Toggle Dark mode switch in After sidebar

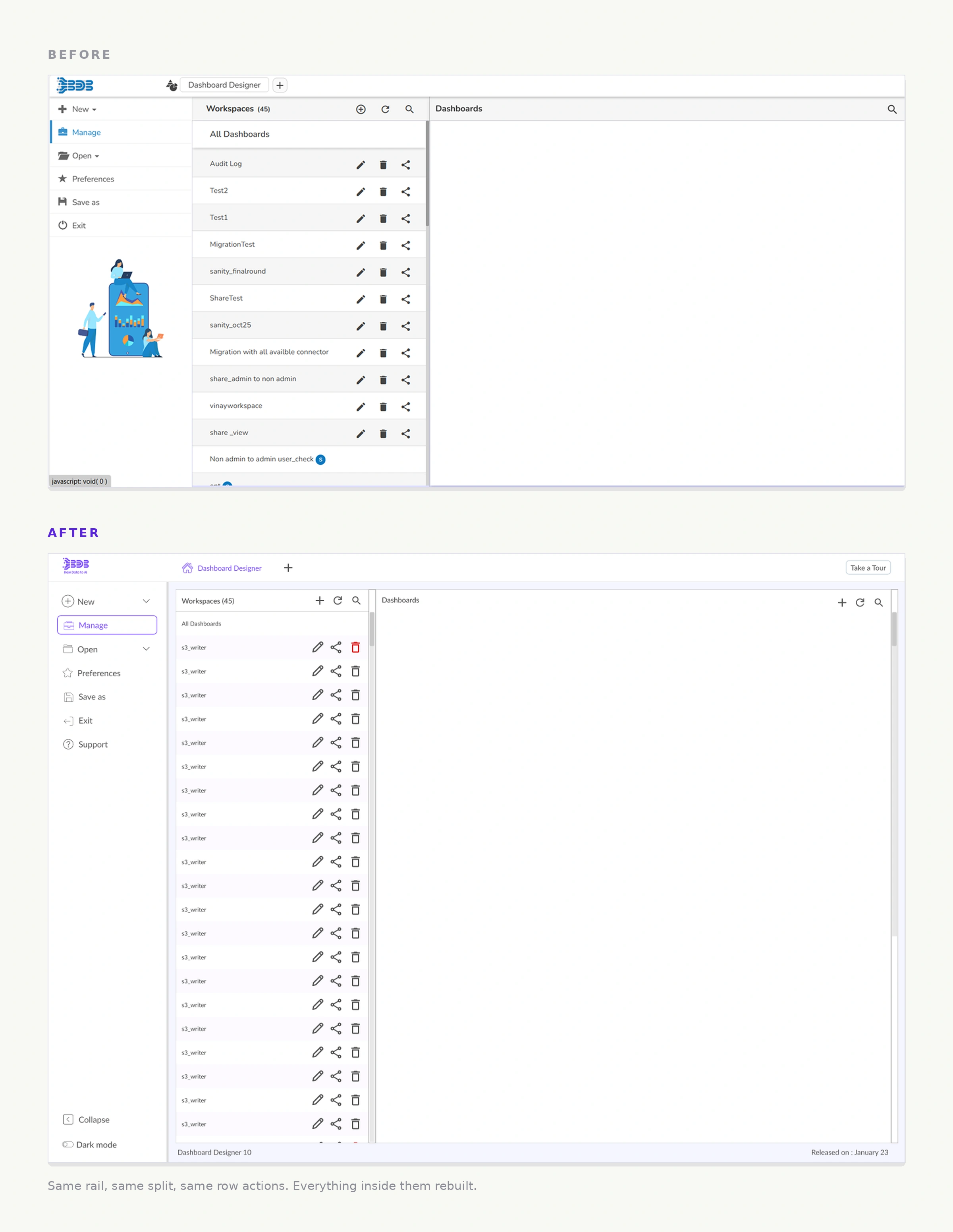click(x=68, y=1145)
